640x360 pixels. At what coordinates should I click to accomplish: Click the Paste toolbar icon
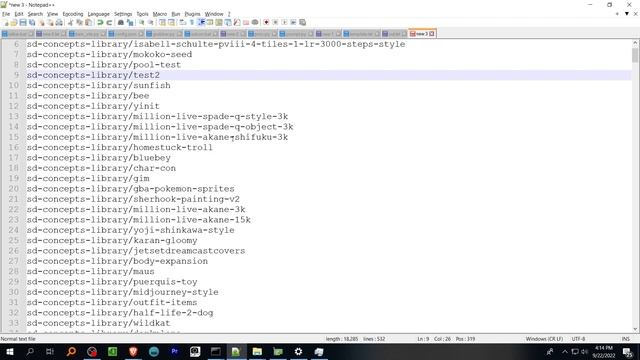pyautogui.click(x=88, y=22)
